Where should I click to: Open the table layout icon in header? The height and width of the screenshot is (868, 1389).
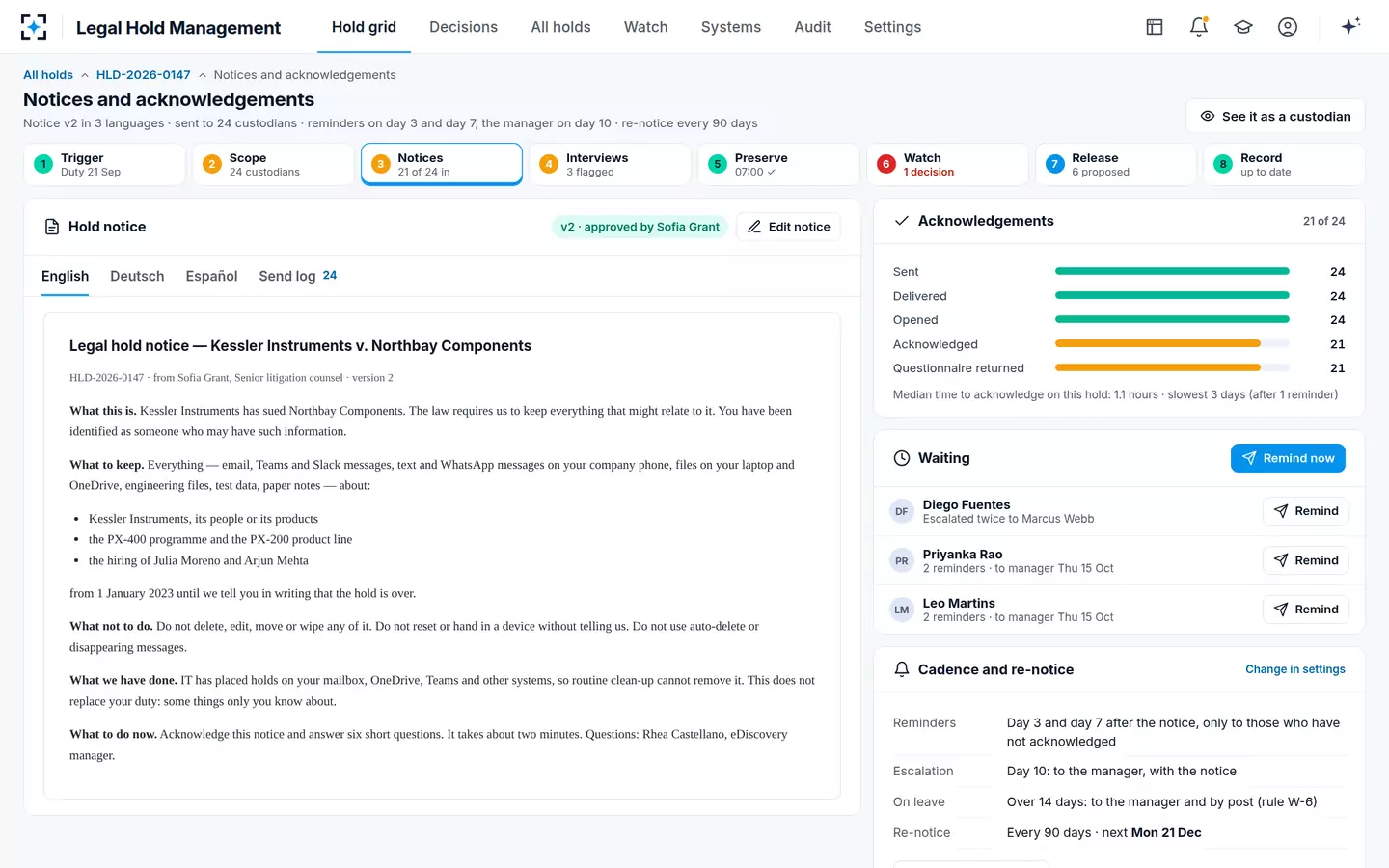[x=1155, y=27]
